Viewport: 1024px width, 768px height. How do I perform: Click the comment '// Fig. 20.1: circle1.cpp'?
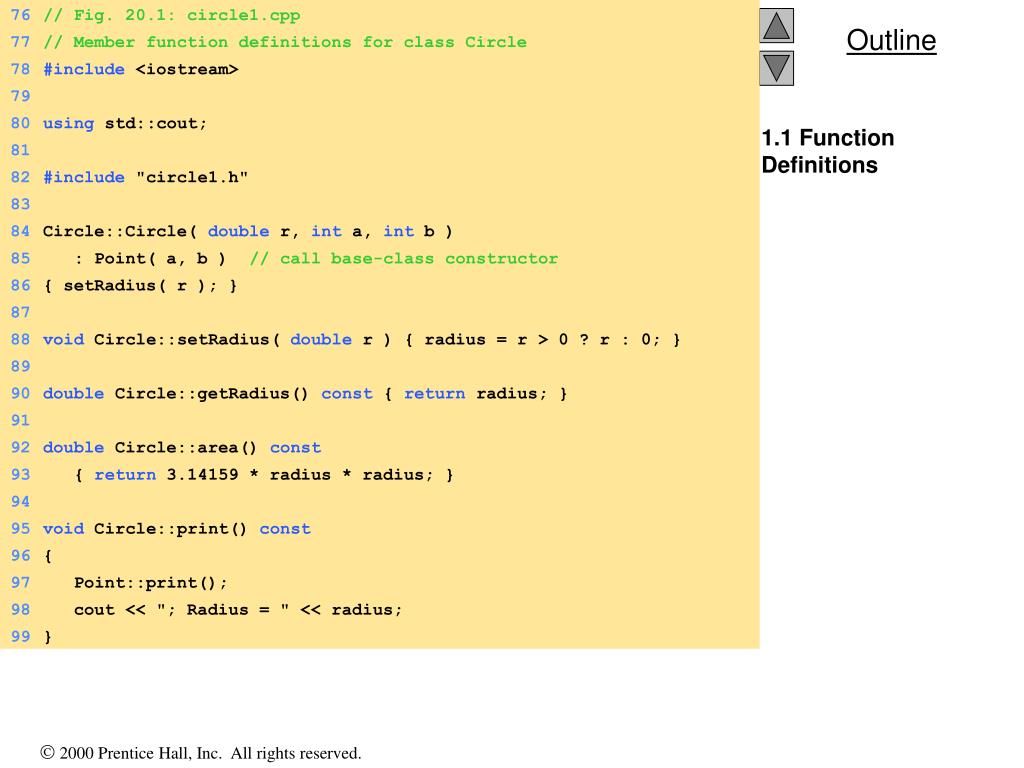click(172, 15)
